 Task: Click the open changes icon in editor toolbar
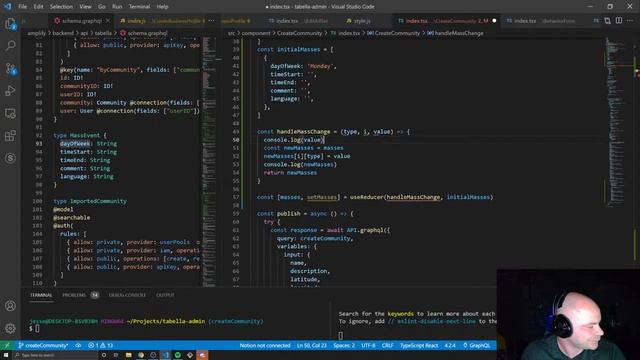(x=607, y=20)
